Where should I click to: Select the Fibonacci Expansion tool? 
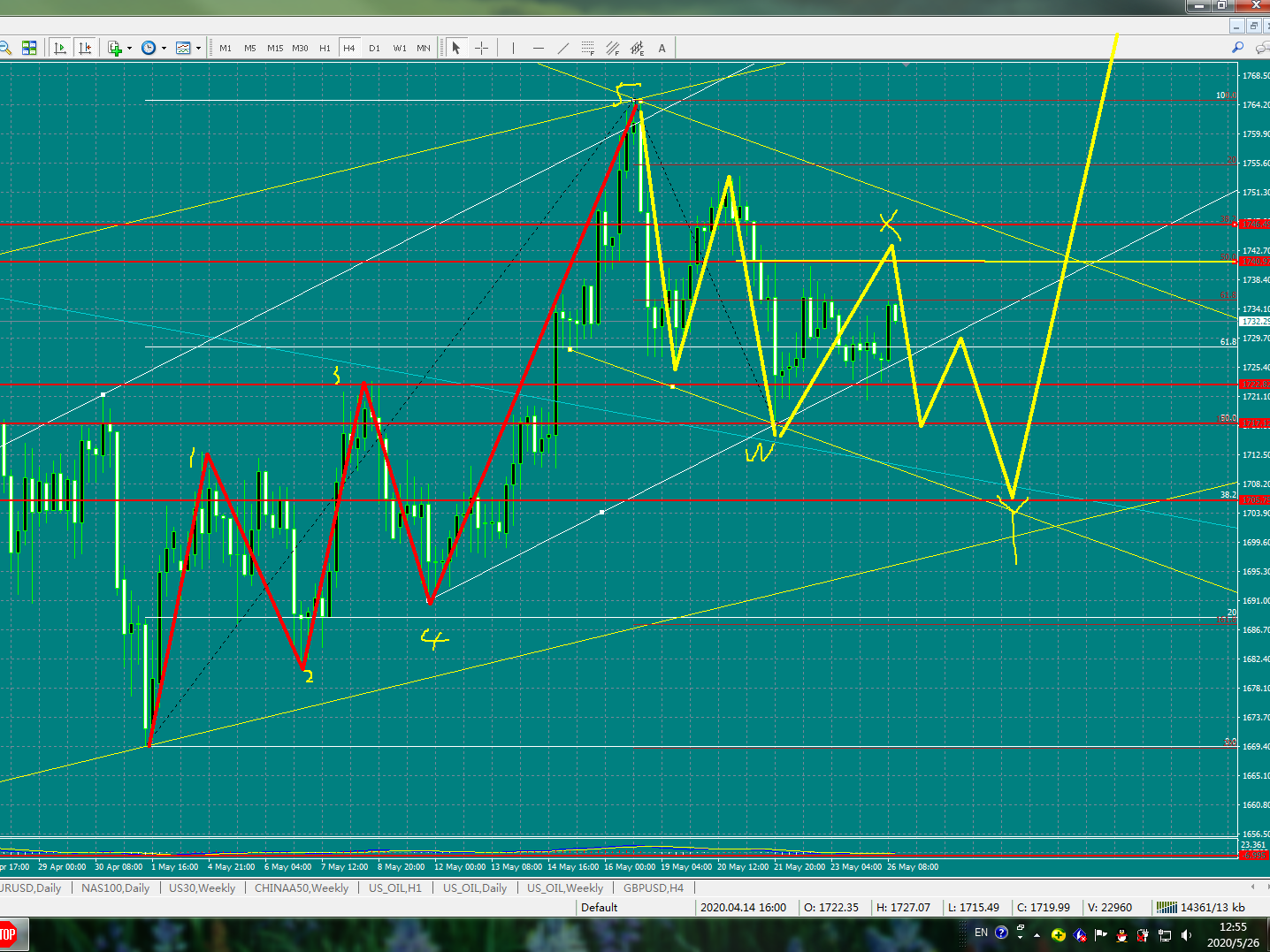tap(637, 48)
